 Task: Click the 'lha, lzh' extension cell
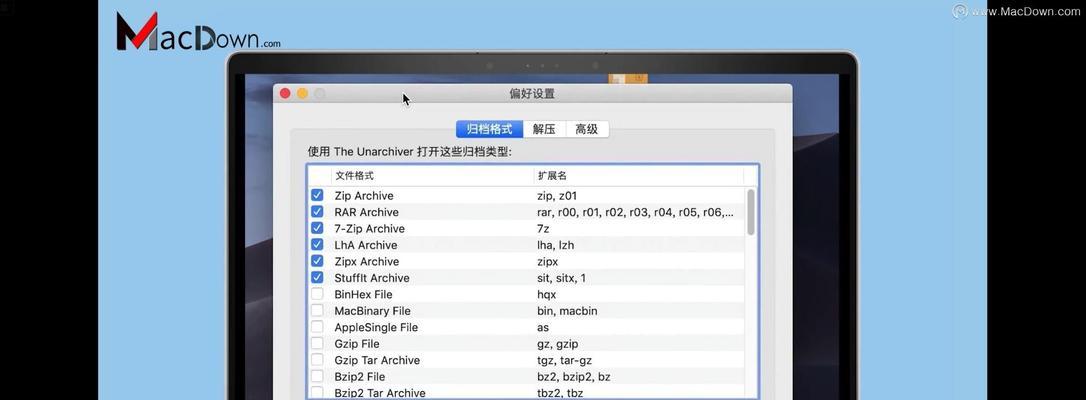point(555,245)
